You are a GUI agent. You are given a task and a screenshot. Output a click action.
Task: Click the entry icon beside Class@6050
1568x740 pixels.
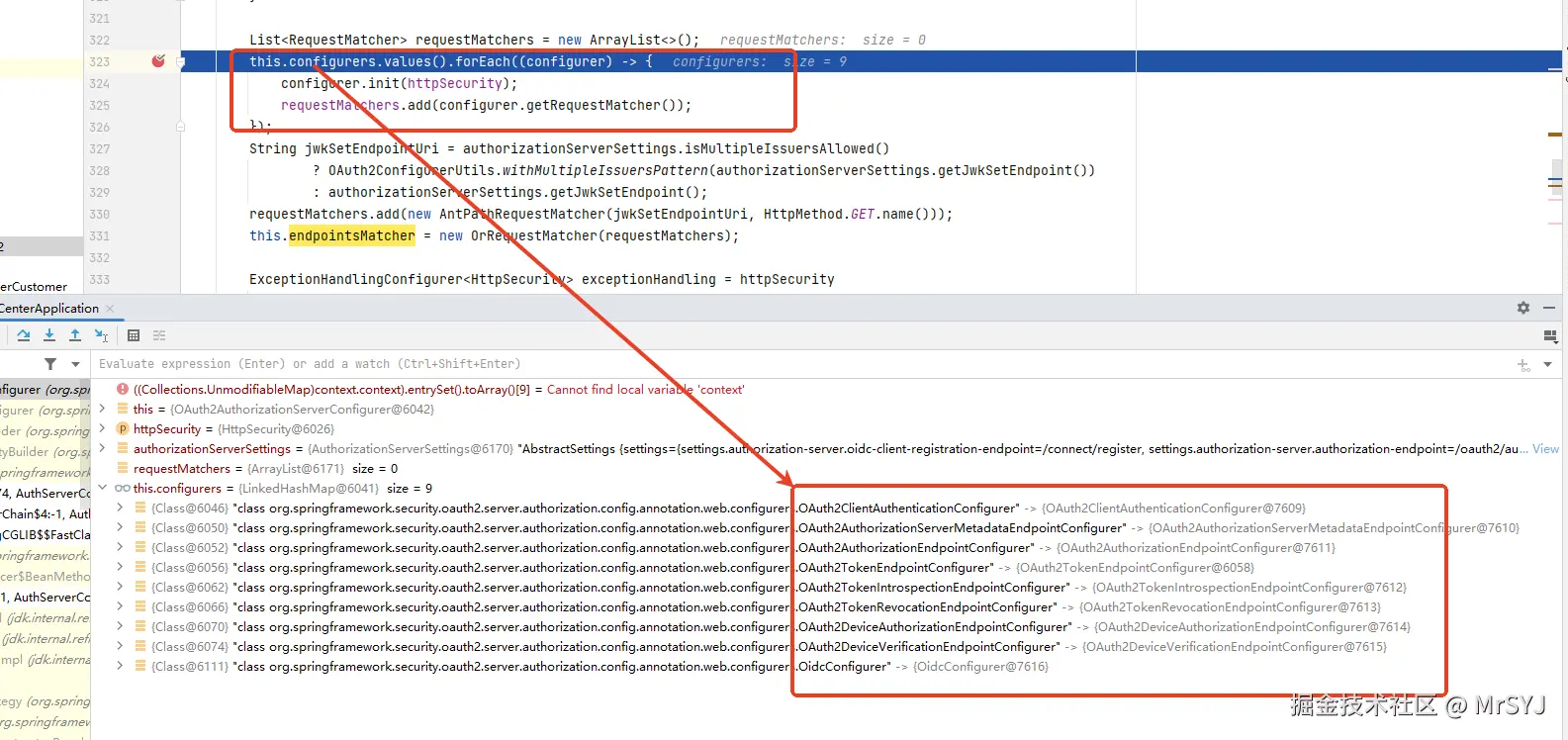coord(140,528)
